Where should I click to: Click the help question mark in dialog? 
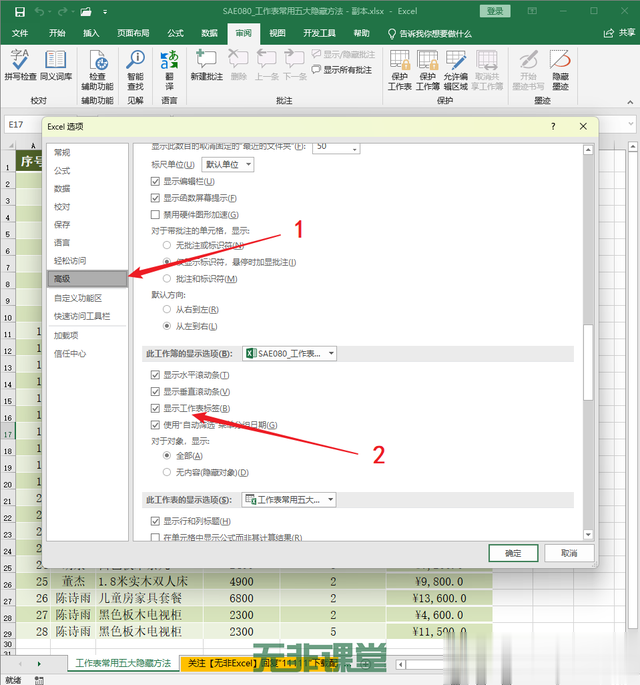[553, 127]
